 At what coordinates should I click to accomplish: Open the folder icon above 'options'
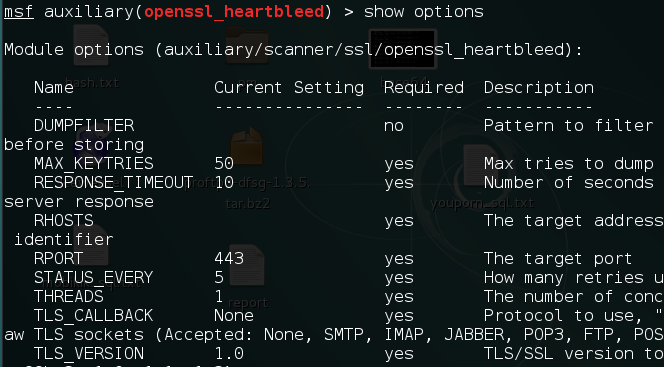(247, 45)
